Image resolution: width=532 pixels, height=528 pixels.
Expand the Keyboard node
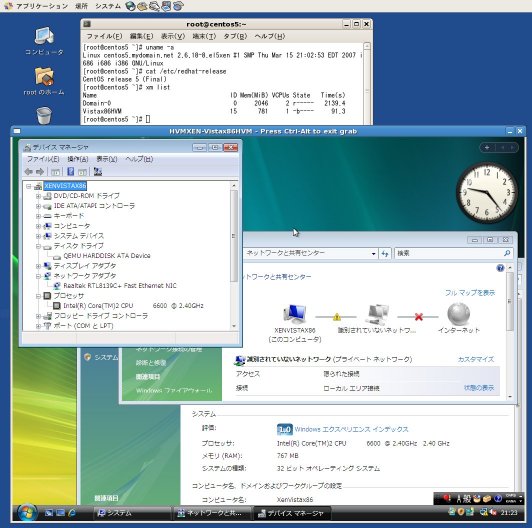point(38,216)
